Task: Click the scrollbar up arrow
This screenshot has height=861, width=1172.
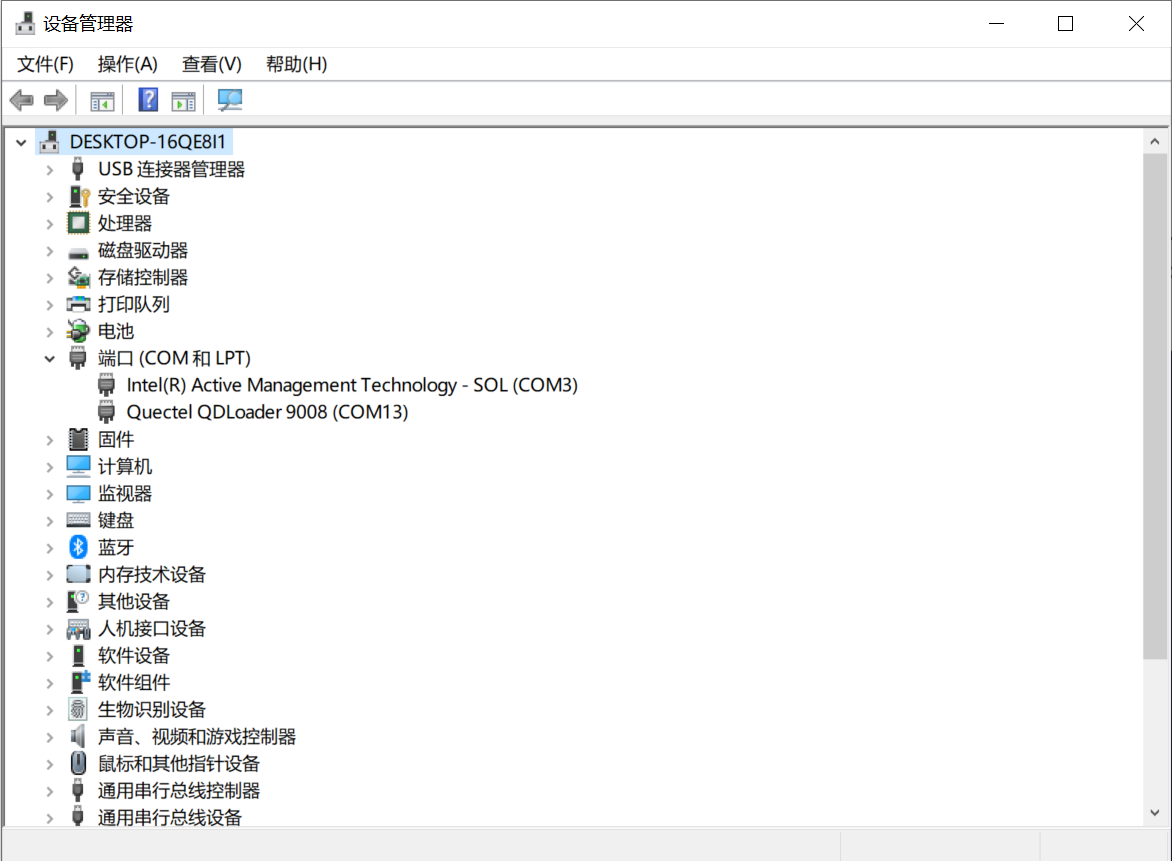Action: [1155, 141]
